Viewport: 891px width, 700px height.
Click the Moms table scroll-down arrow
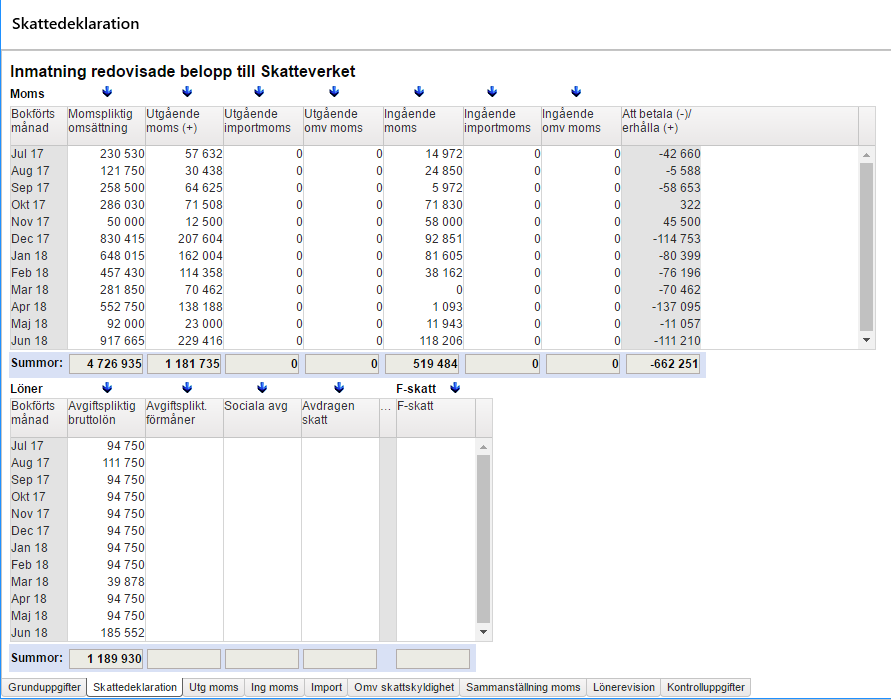pyautogui.click(x=867, y=340)
